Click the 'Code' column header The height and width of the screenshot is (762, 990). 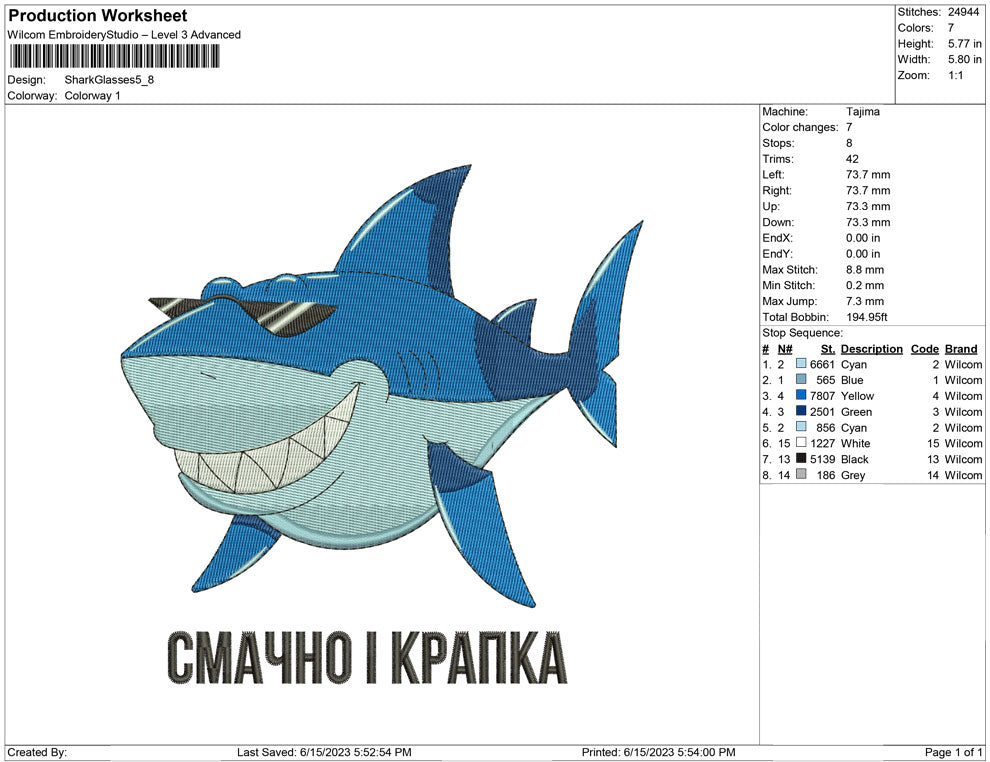tap(925, 349)
